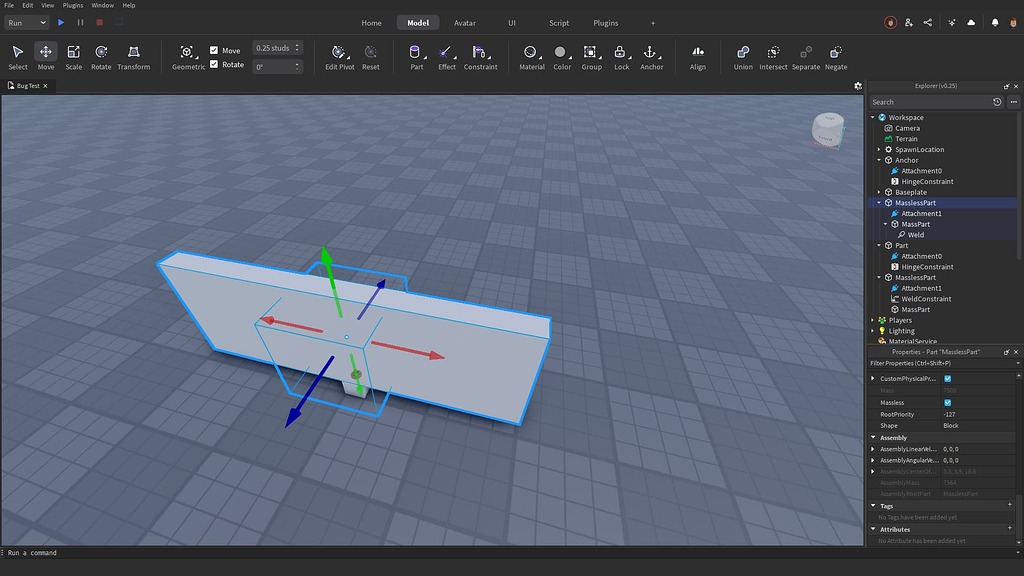Open Explorer more options menu

pyautogui.click(x=1014, y=102)
